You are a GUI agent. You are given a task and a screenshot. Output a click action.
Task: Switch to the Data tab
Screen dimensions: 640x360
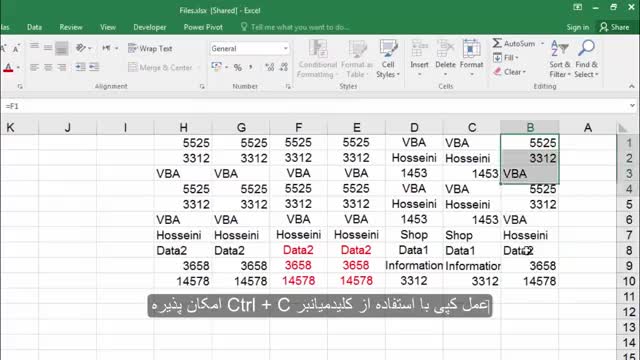click(34, 27)
